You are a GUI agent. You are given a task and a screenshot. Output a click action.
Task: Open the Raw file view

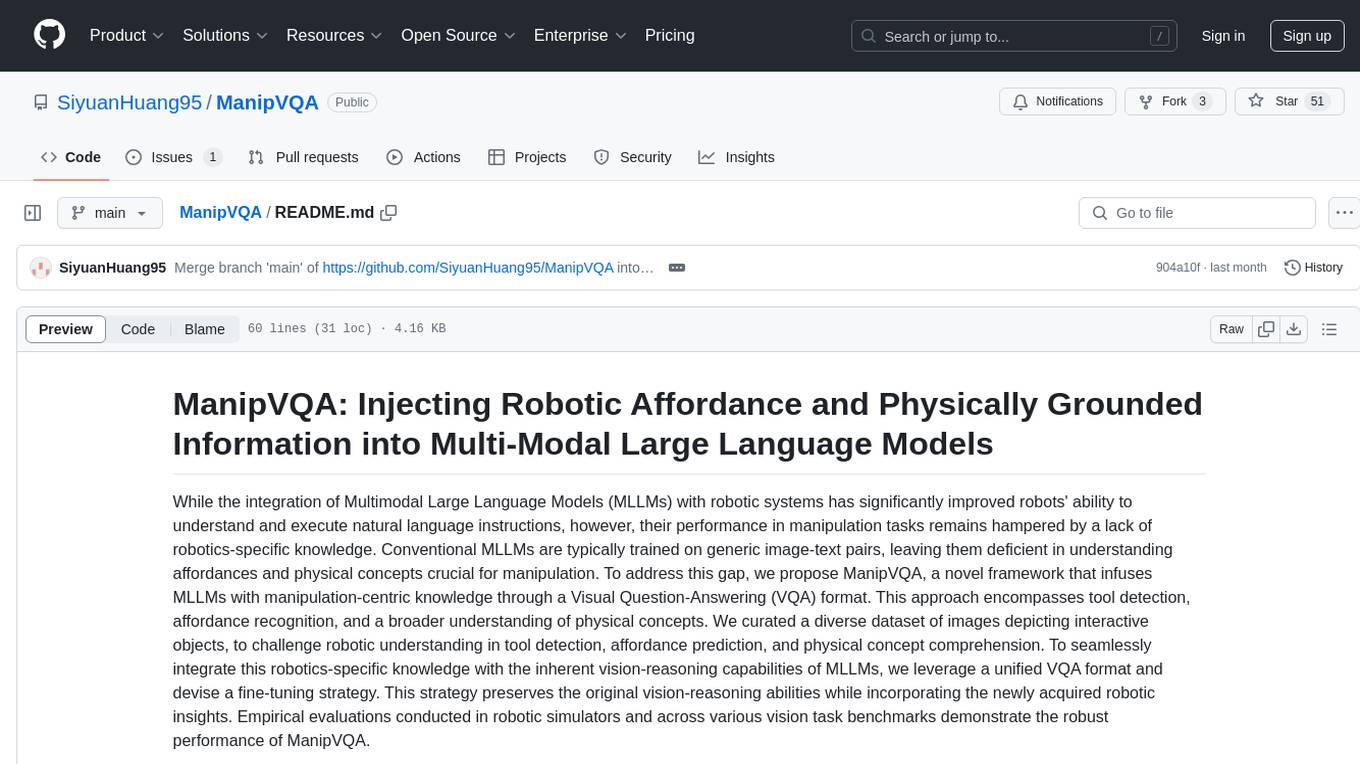pyautogui.click(x=1231, y=329)
